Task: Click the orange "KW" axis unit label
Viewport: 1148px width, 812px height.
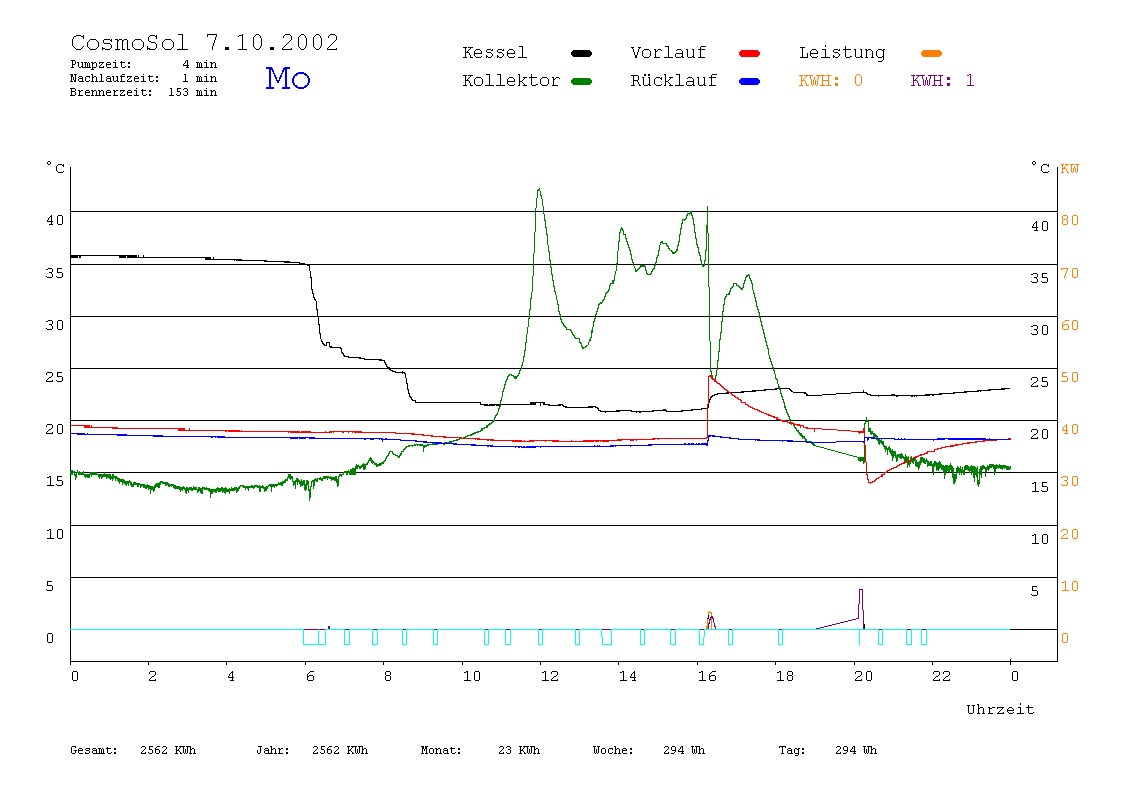Action: click(x=1070, y=169)
